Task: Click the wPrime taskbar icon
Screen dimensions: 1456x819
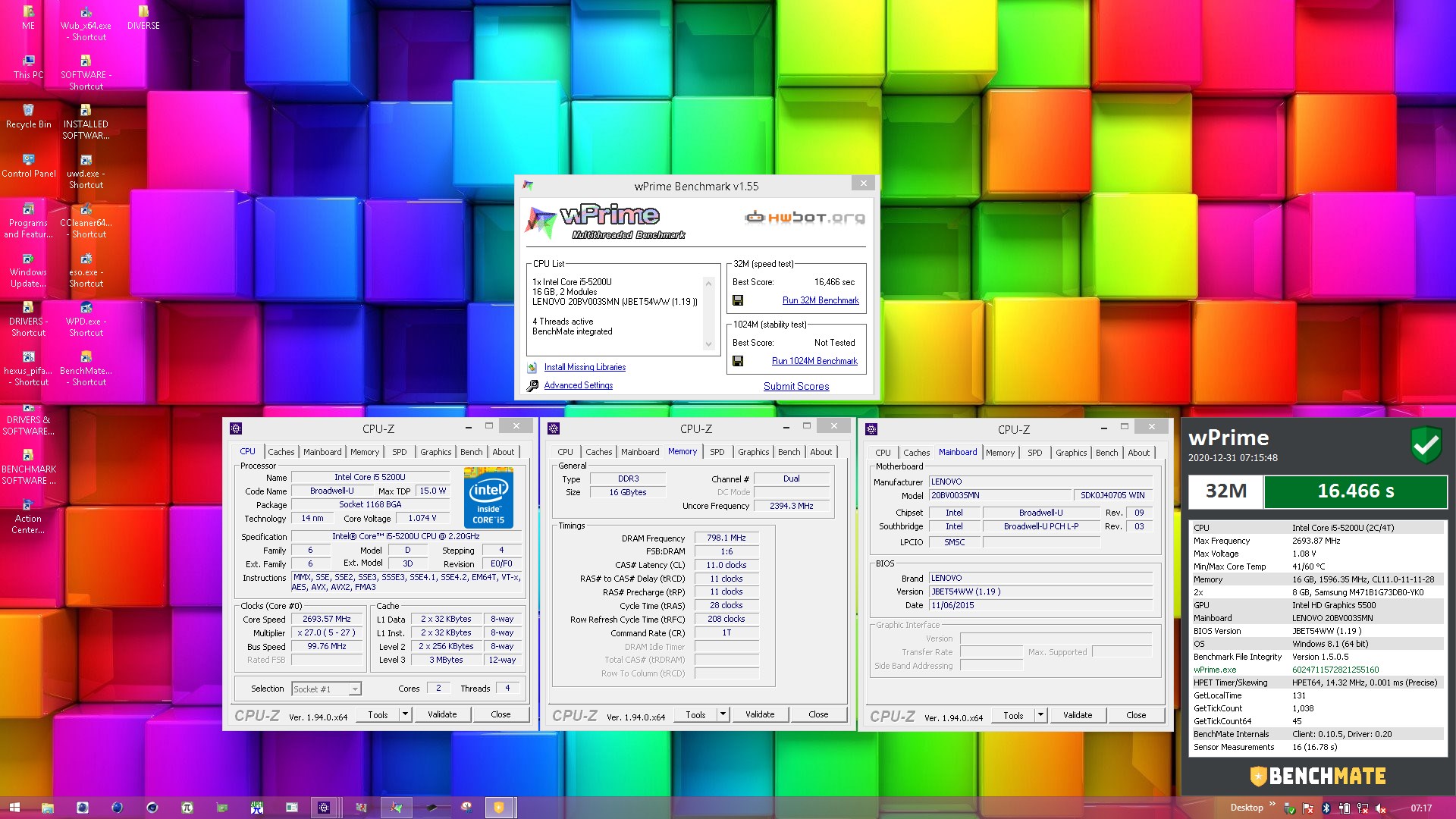Action: click(396, 808)
